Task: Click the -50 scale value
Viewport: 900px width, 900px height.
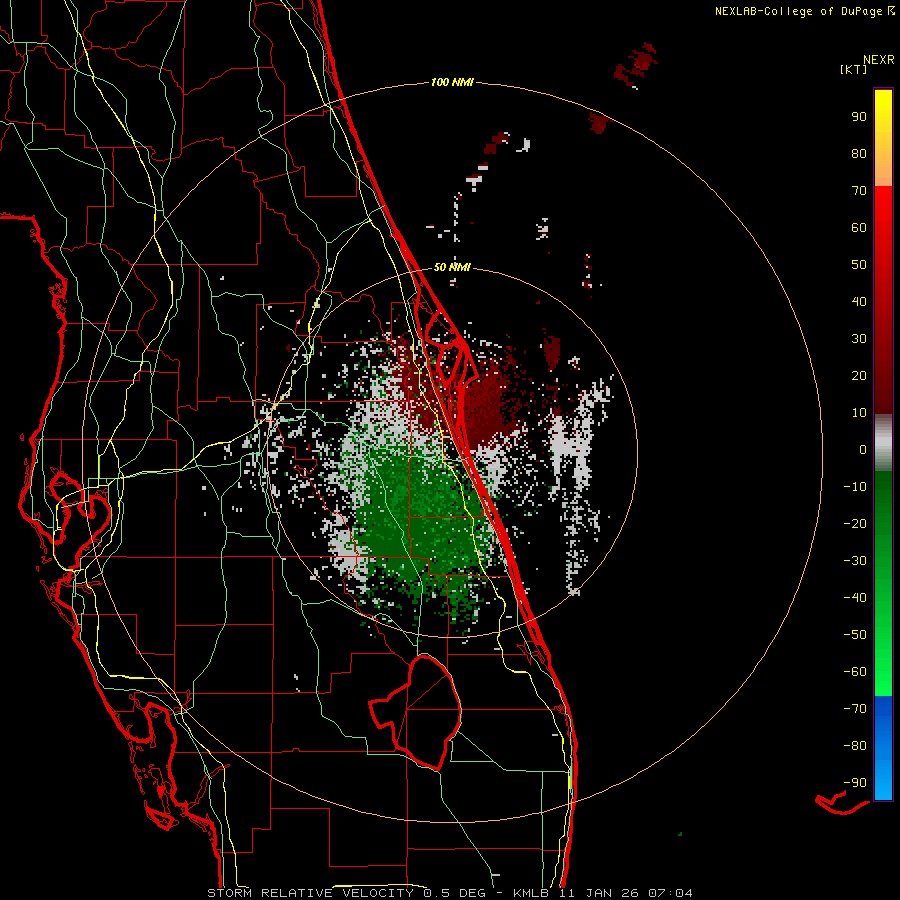Action: click(855, 634)
